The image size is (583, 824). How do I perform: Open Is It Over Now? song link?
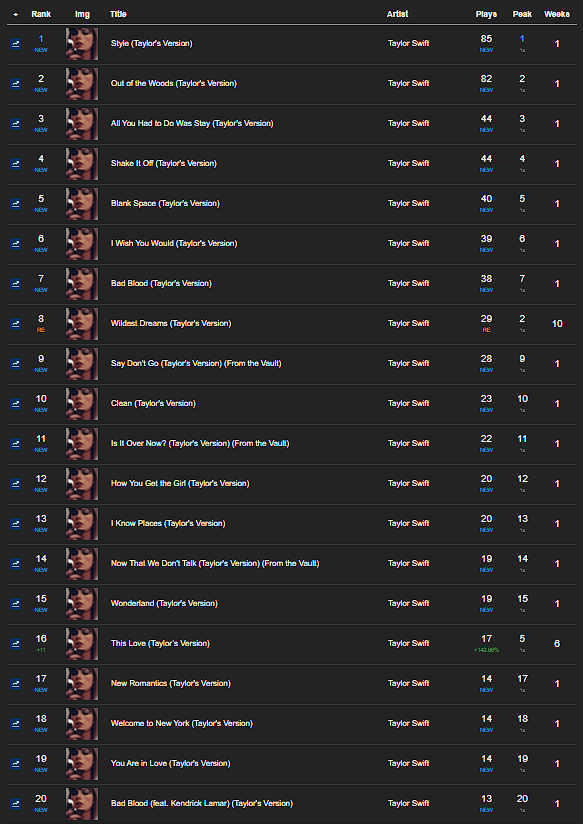pyautogui.click(x=200, y=444)
